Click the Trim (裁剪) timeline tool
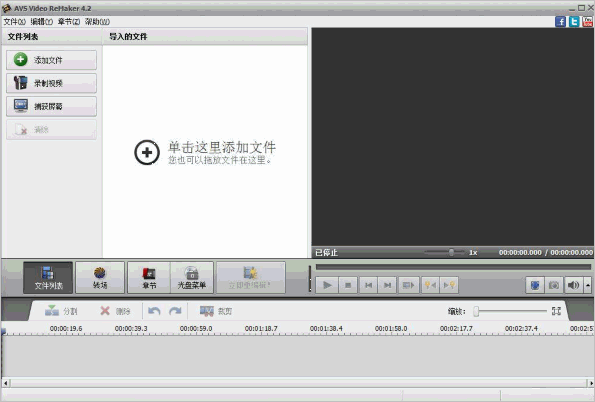Image resolution: width=595 pixels, height=402 pixels. 216,311
